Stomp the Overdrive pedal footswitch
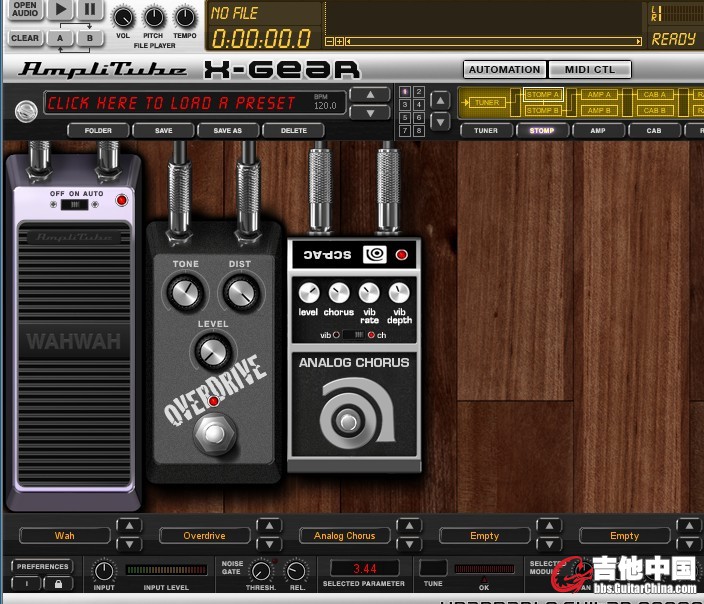This screenshot has height=604, width=704. pyautogui.click(x=215, y=434)
